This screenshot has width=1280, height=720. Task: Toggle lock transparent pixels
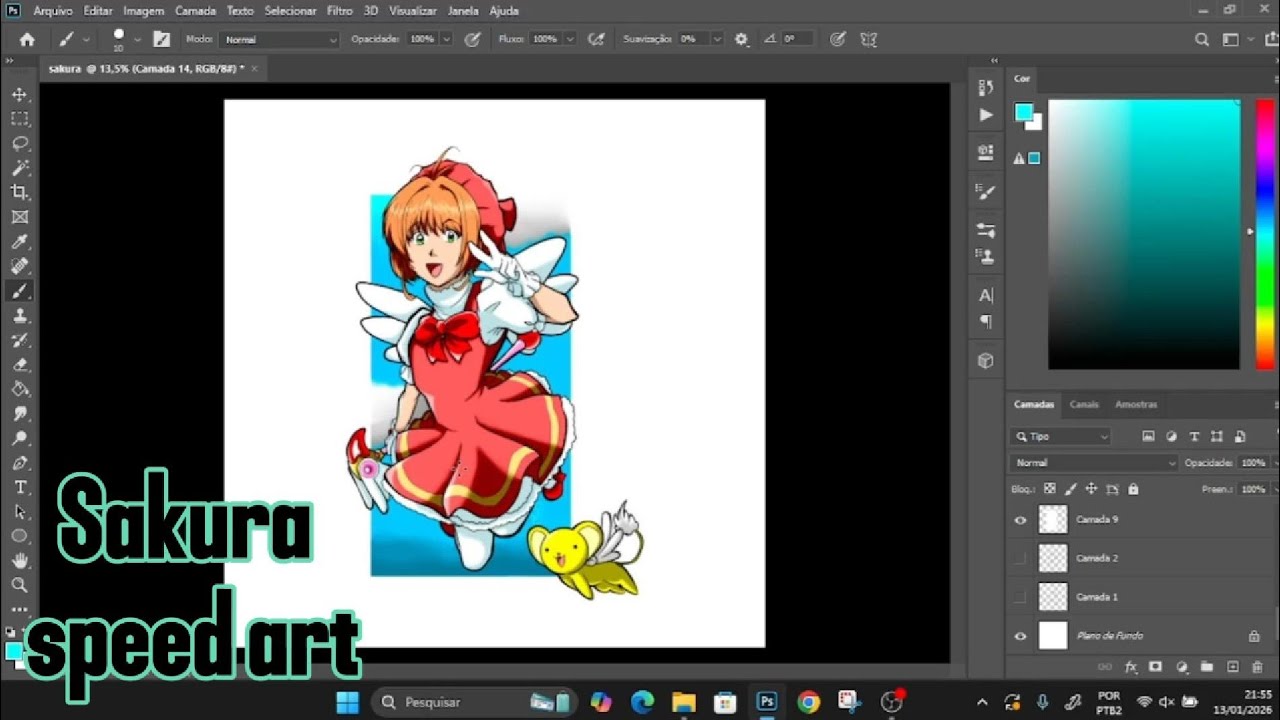1050,489
